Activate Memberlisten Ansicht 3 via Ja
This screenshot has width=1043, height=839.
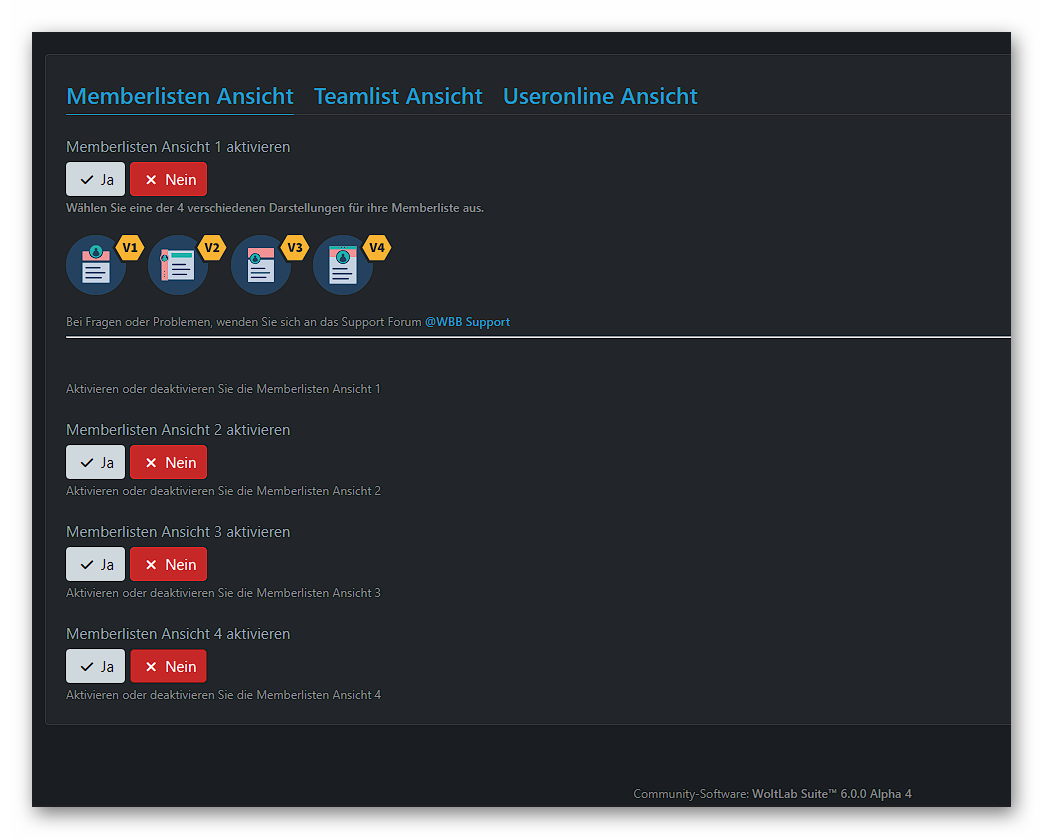(x=96, y=565)
